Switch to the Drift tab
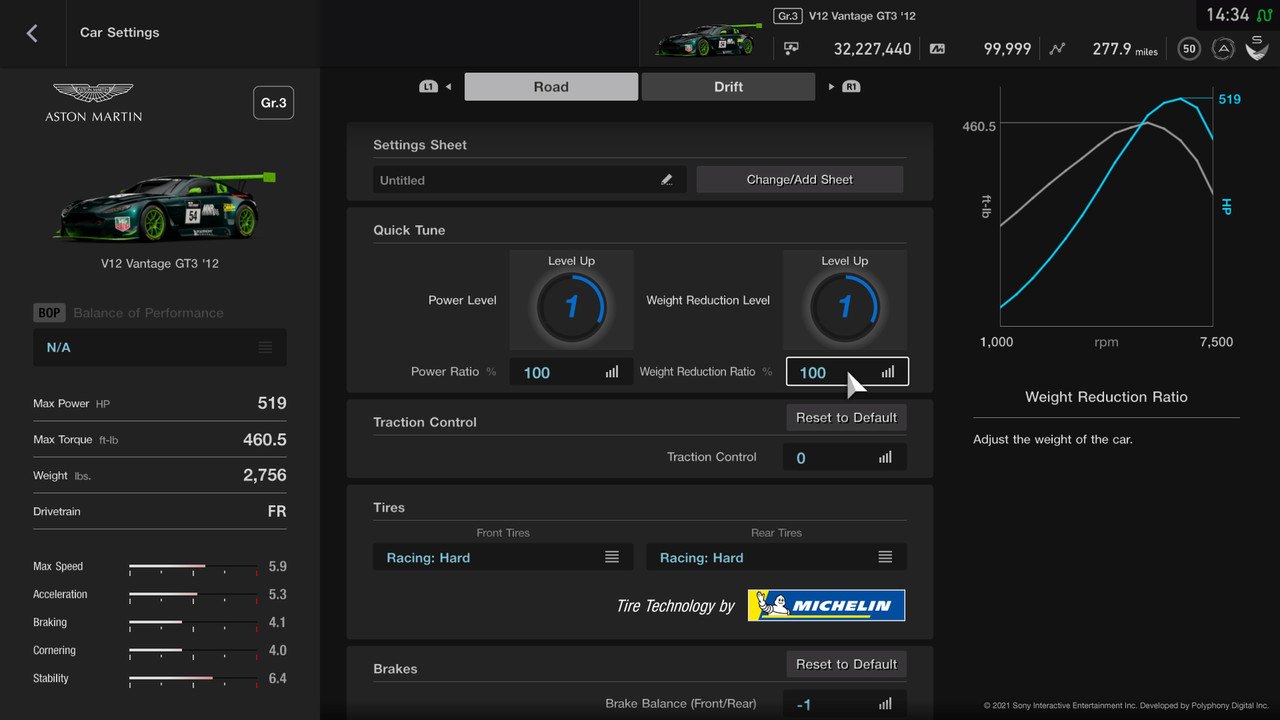The width and height of the screenshot is (1280, 720). (x=728, y=87)
